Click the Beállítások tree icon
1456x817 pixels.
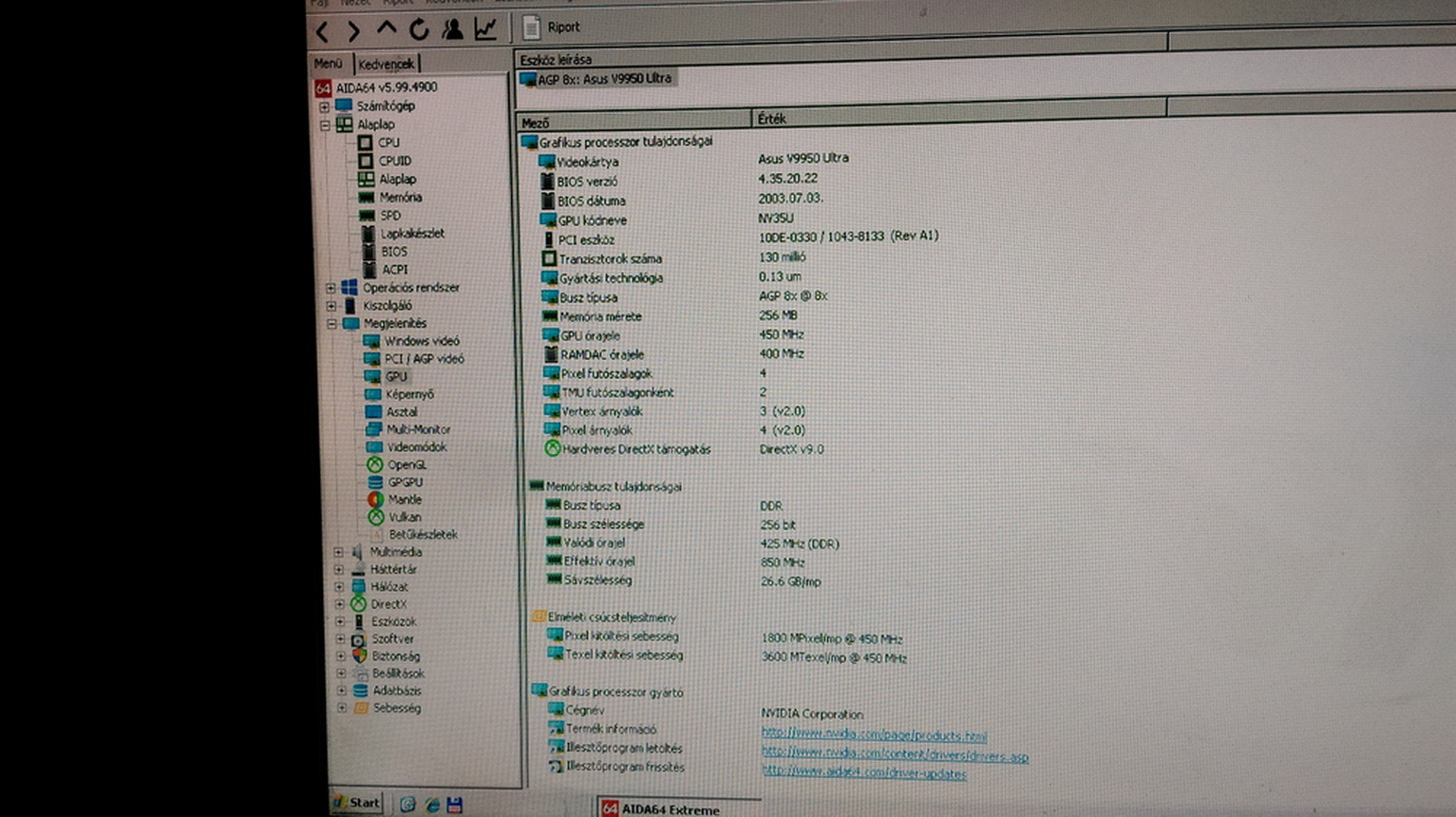coord(360,674)
